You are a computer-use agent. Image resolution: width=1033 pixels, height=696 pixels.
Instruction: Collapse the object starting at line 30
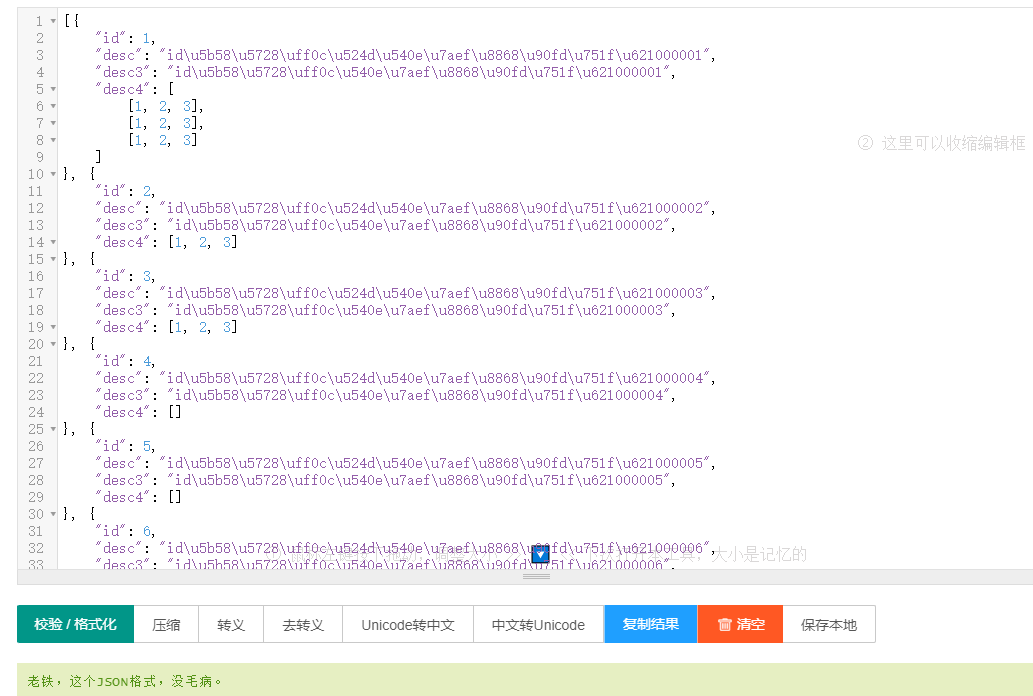point(52,513)
